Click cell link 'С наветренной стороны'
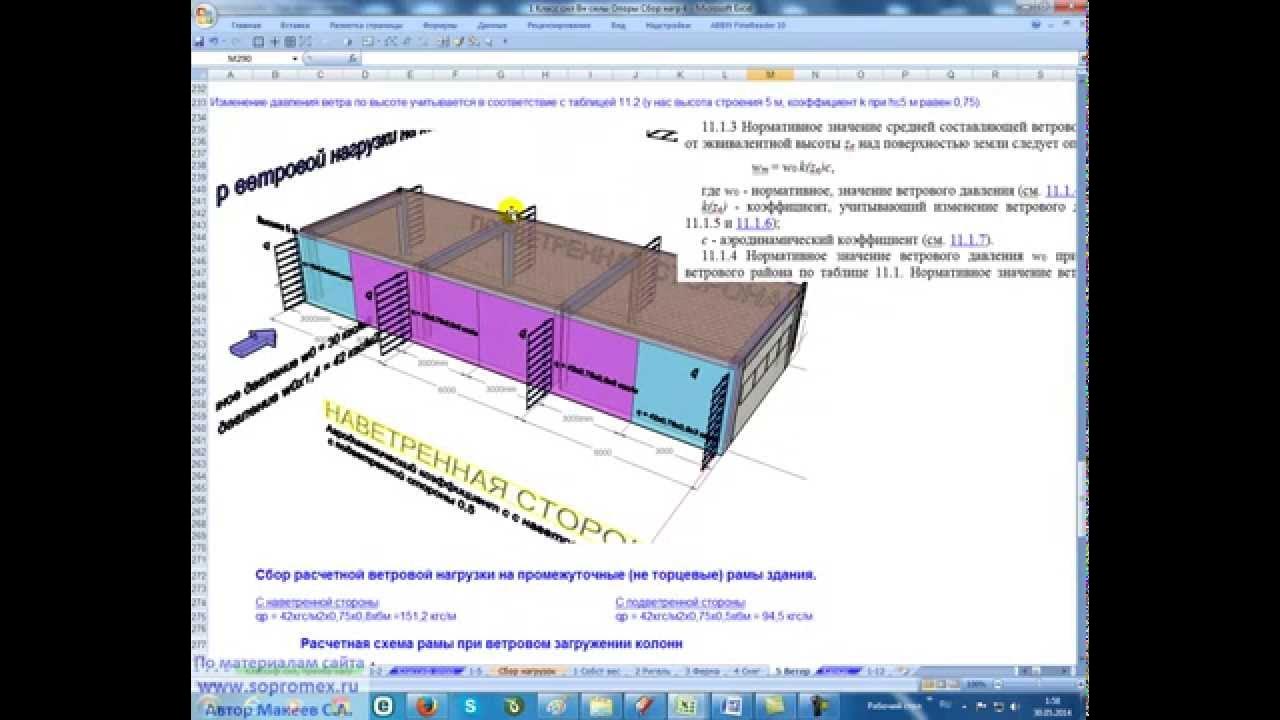The image size is (1280, 720). pyautogui.click(x=317, y=603)
